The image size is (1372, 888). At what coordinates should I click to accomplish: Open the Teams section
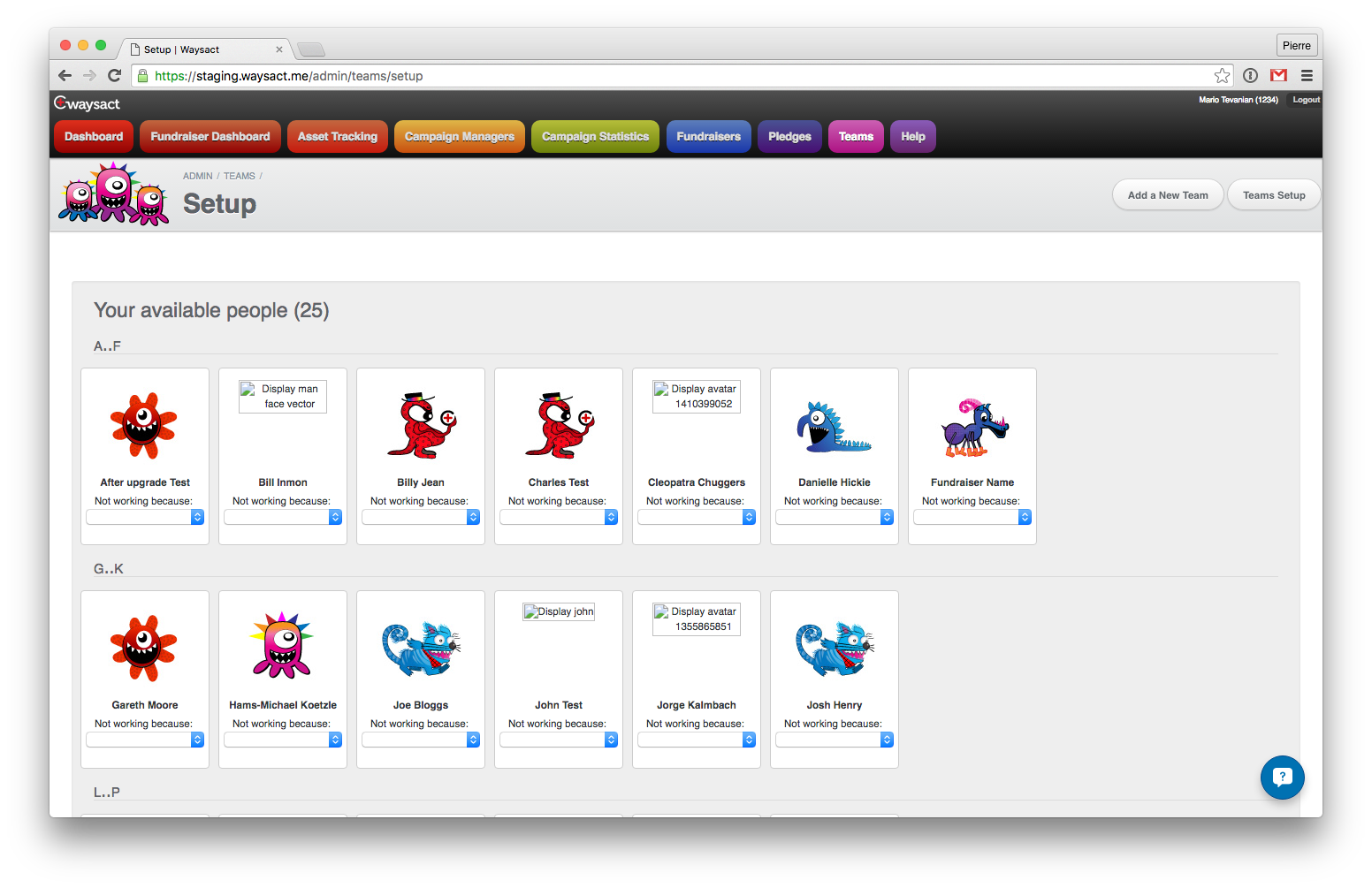(x=856, y=136)
